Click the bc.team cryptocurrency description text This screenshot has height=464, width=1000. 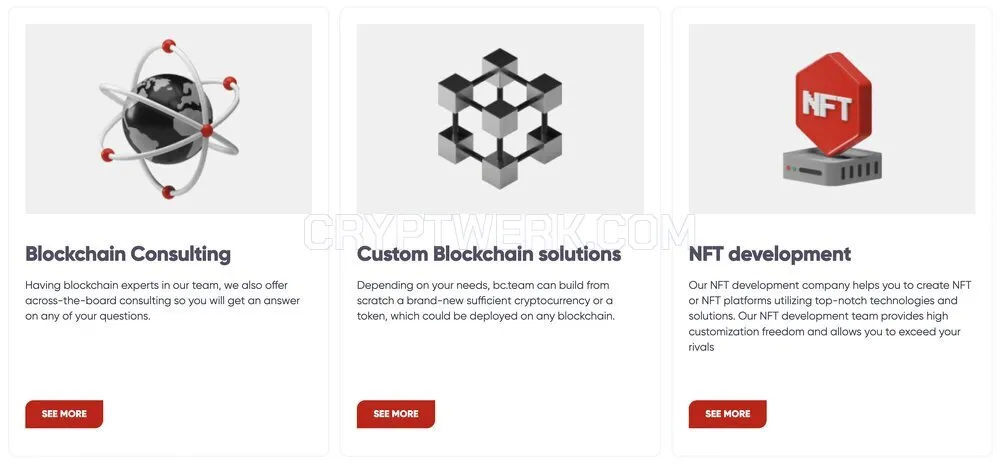coord(486,300)
